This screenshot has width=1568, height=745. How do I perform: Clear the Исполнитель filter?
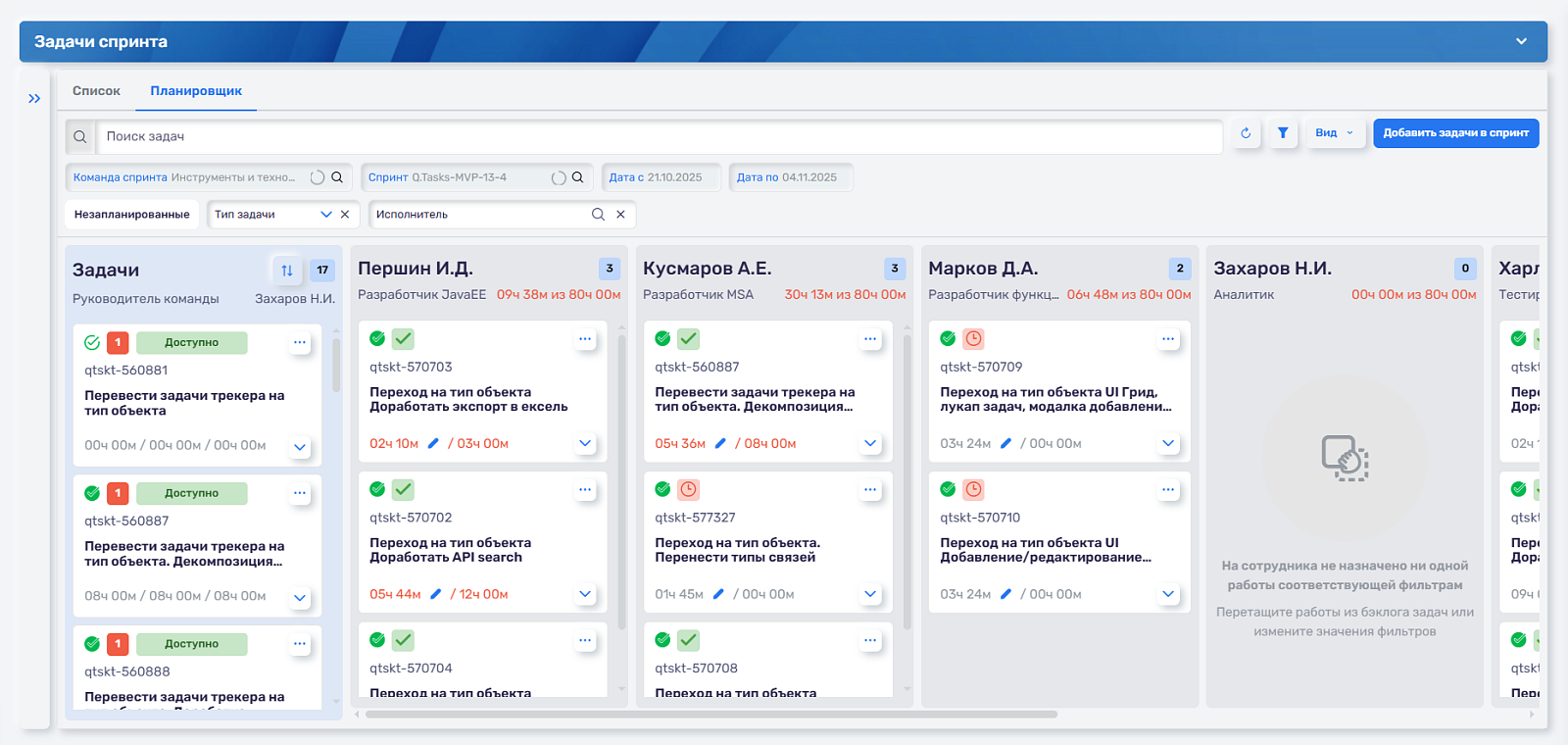pos(620,215)
